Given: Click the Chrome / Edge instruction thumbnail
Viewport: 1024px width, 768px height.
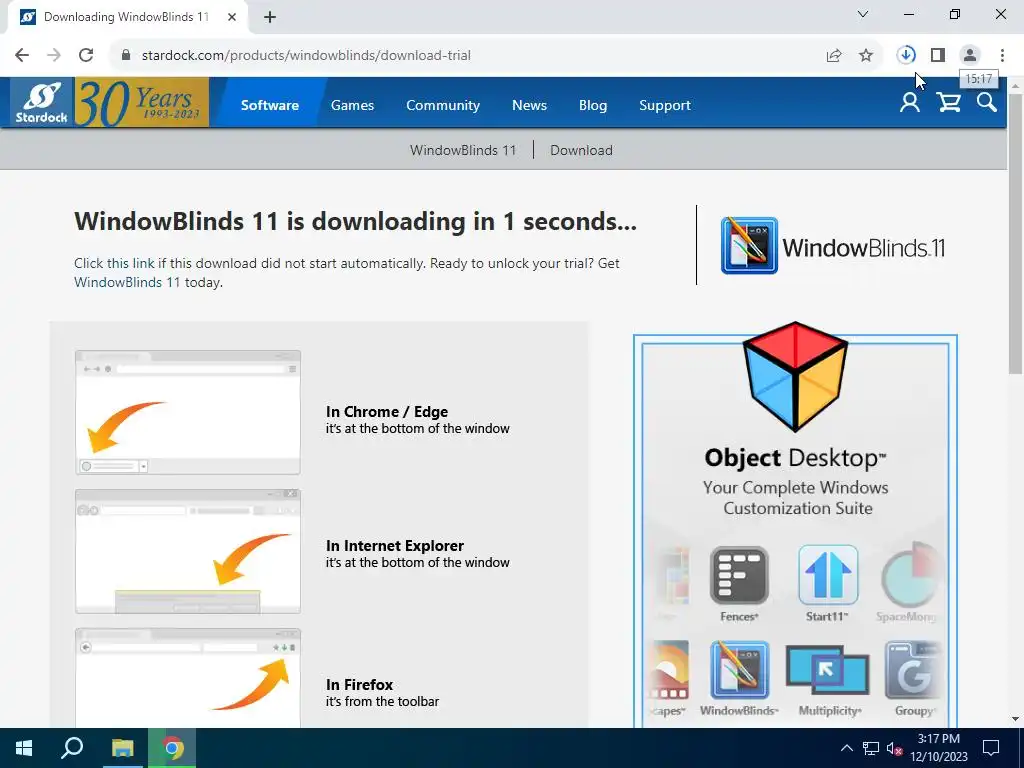Looking at the screenshot, I should click(188, 412).
